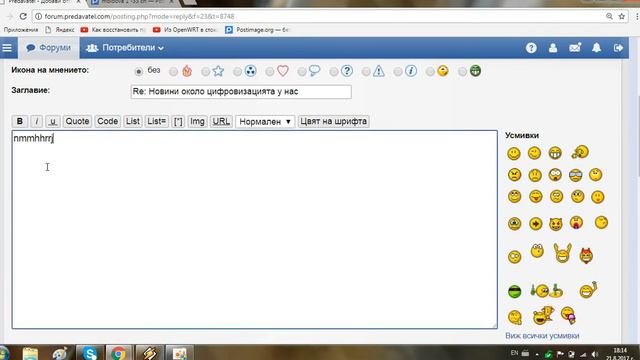Insert the cool sunglasses smiley
Viewport: 640px width, 360px height.
(x=576, y=176)
